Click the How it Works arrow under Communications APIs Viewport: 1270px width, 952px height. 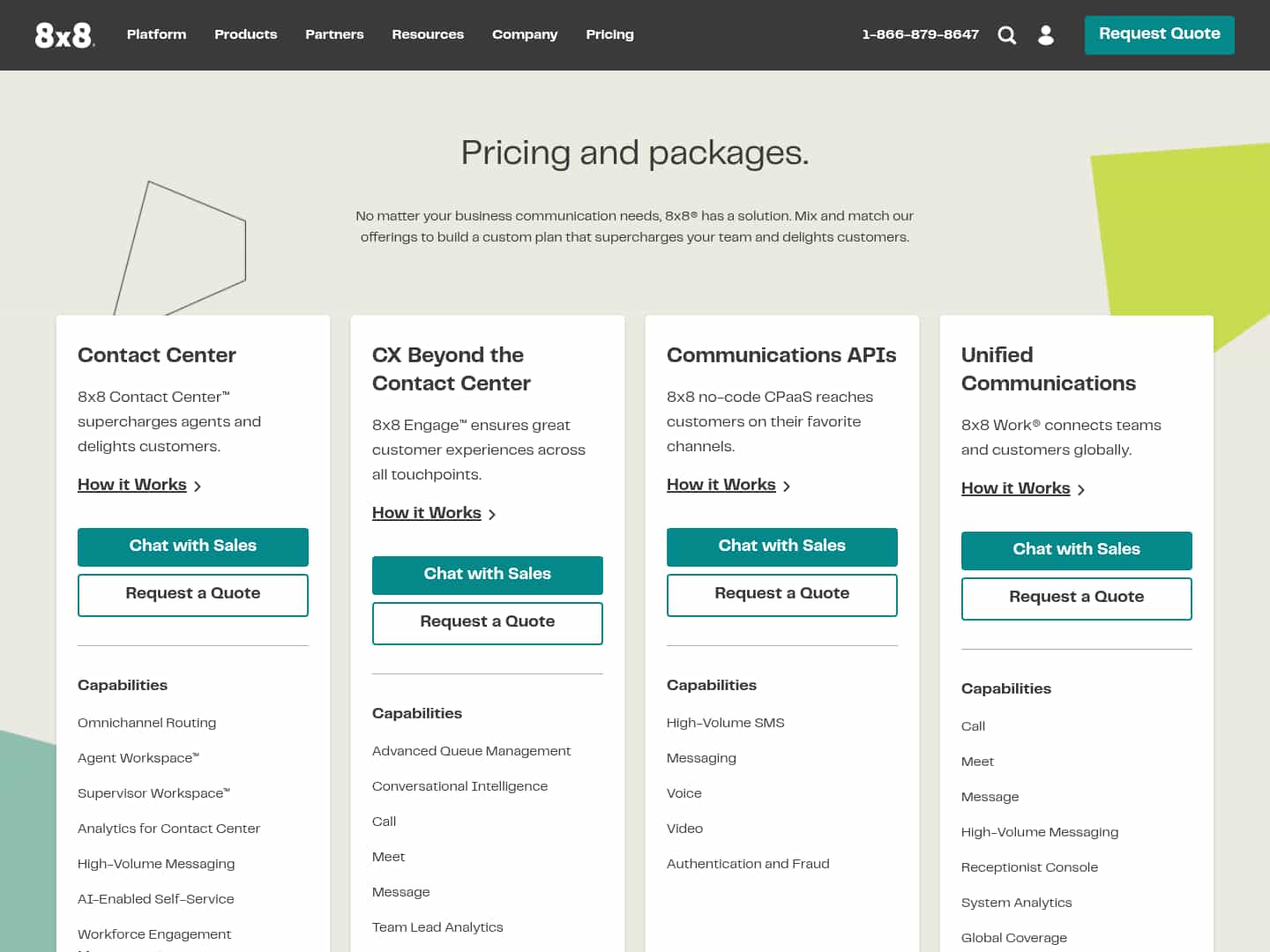point(787,486)
